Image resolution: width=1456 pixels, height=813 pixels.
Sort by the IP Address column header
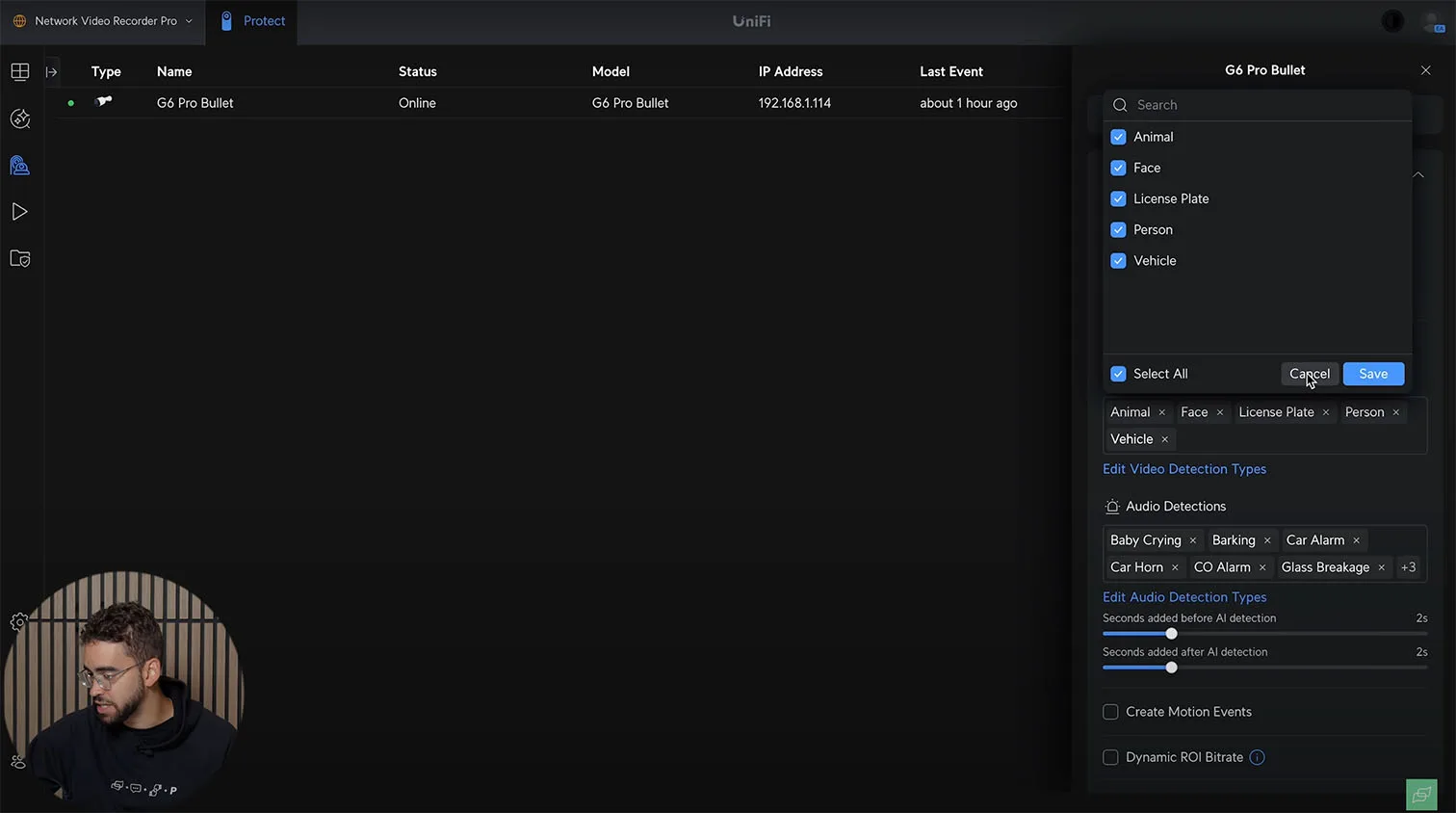[791, 71]
